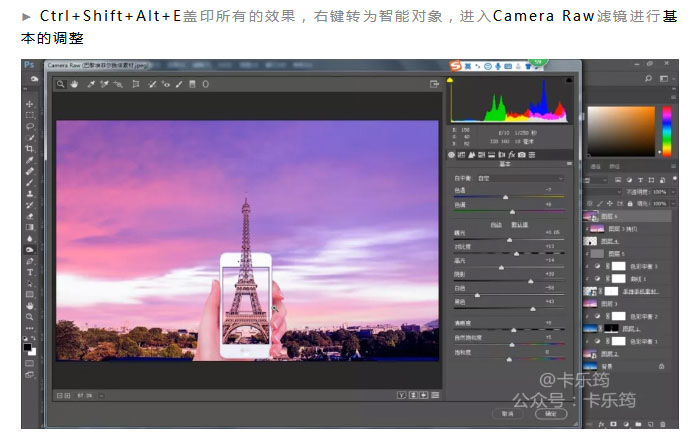700x437 pixels.
Task: Select the Move tool in Photoshop toolbox
Action: pyautogui.click(x=30, y=104)
